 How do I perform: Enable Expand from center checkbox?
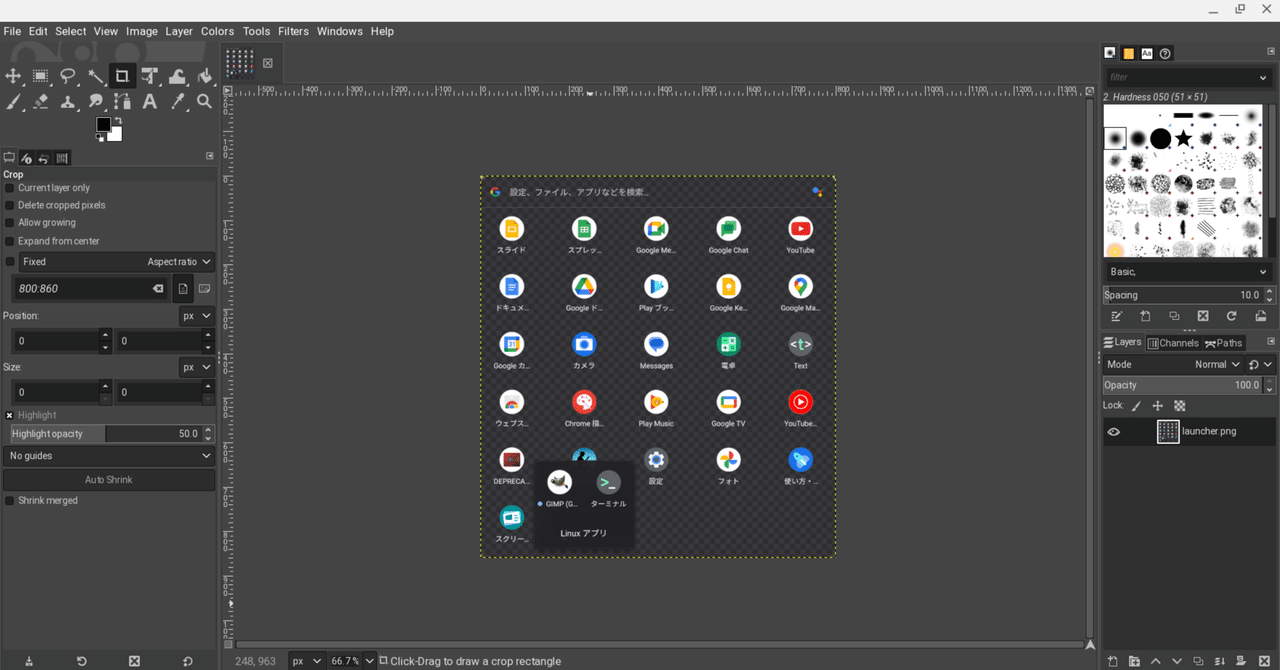point(10,241)
